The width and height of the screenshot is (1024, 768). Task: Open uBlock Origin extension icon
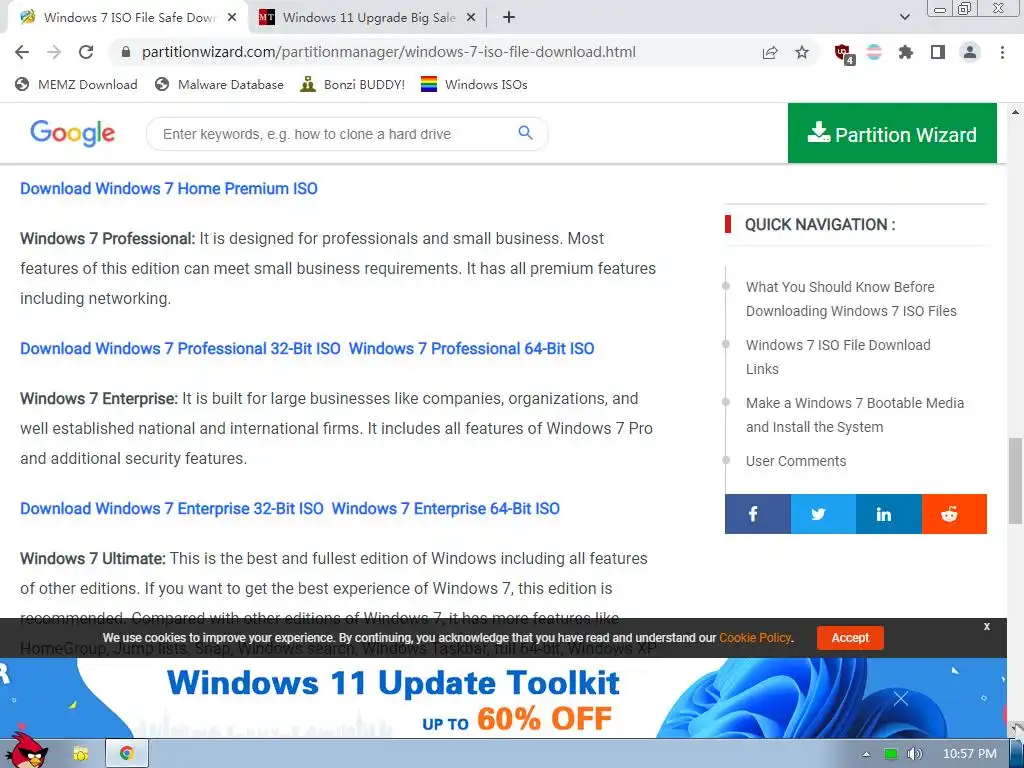tap(843, 53)
